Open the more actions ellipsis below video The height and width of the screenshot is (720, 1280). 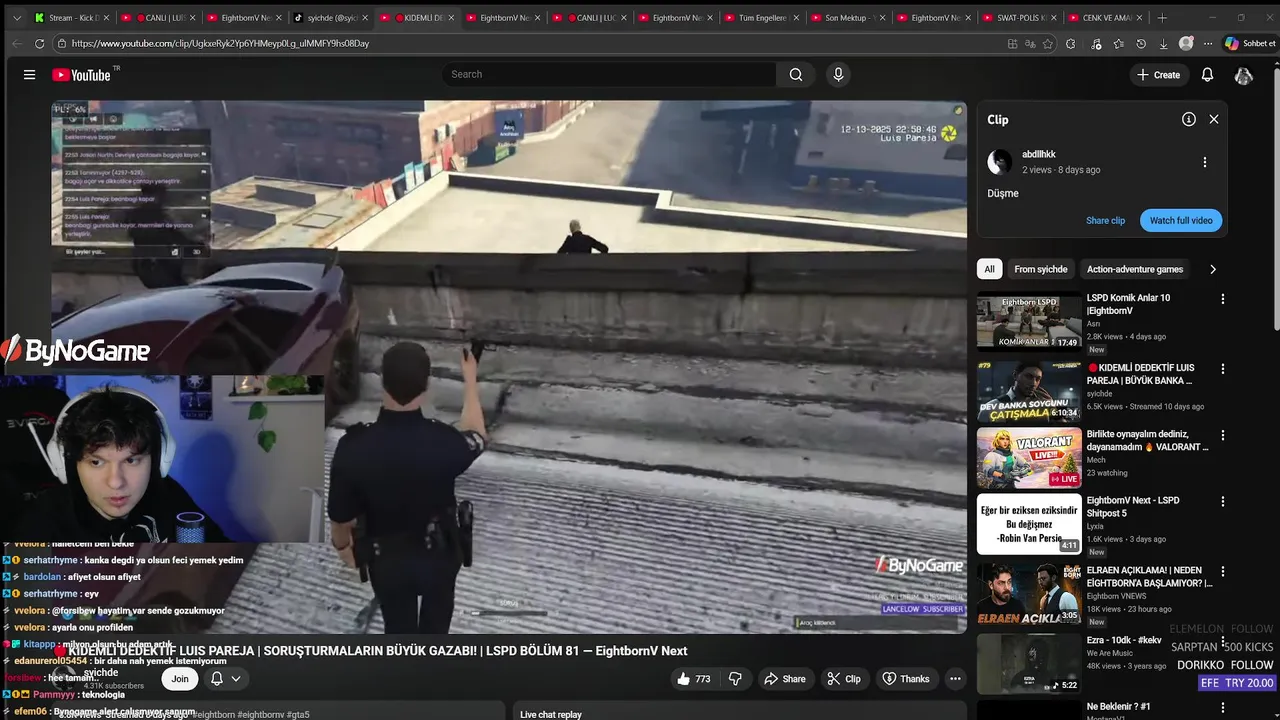point(955,679)
